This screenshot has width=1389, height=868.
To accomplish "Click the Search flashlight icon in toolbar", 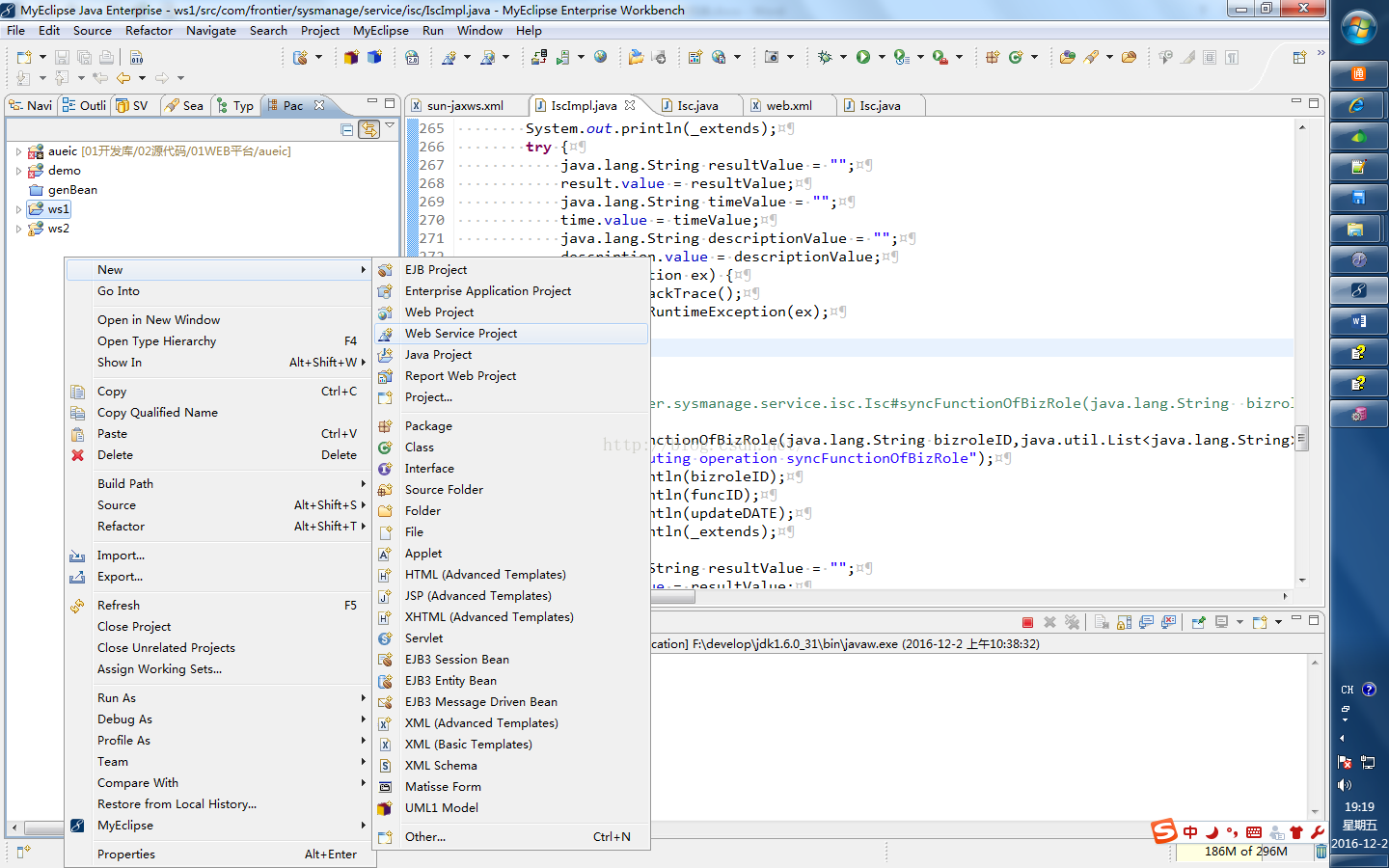I will coord(1092,58).
